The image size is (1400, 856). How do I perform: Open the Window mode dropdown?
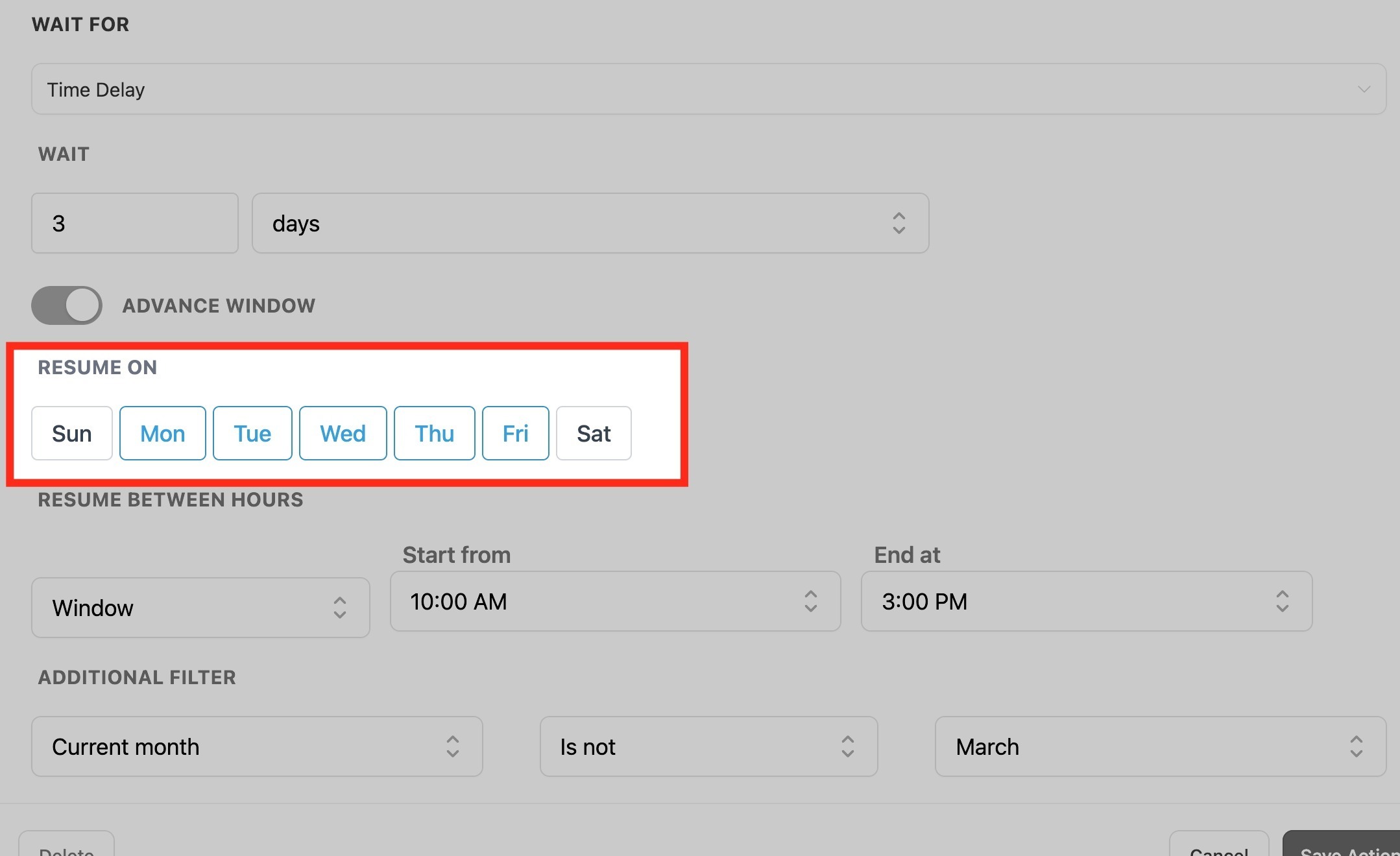[200, 608]
